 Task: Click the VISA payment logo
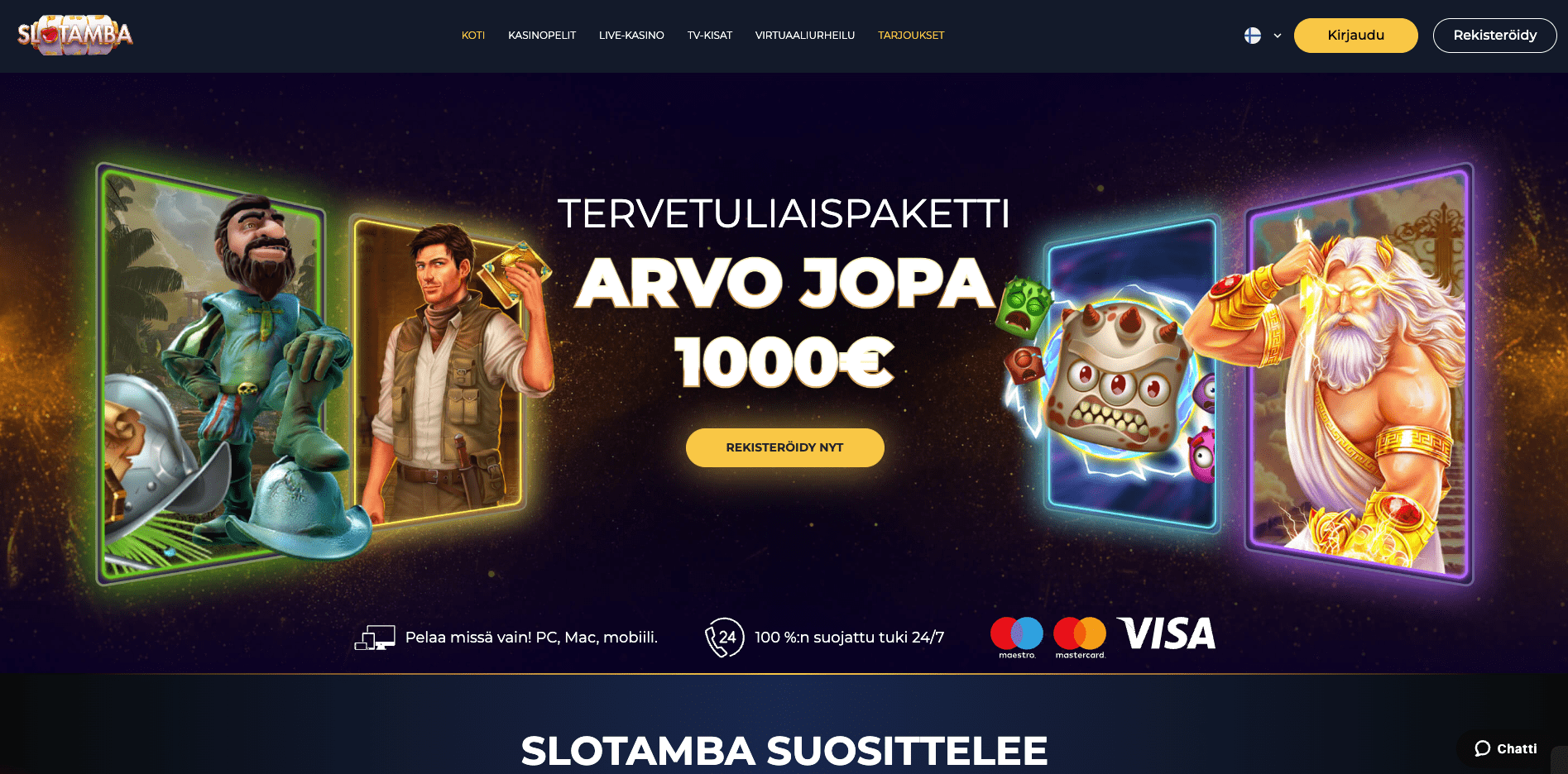click(x=1166, y=633)
